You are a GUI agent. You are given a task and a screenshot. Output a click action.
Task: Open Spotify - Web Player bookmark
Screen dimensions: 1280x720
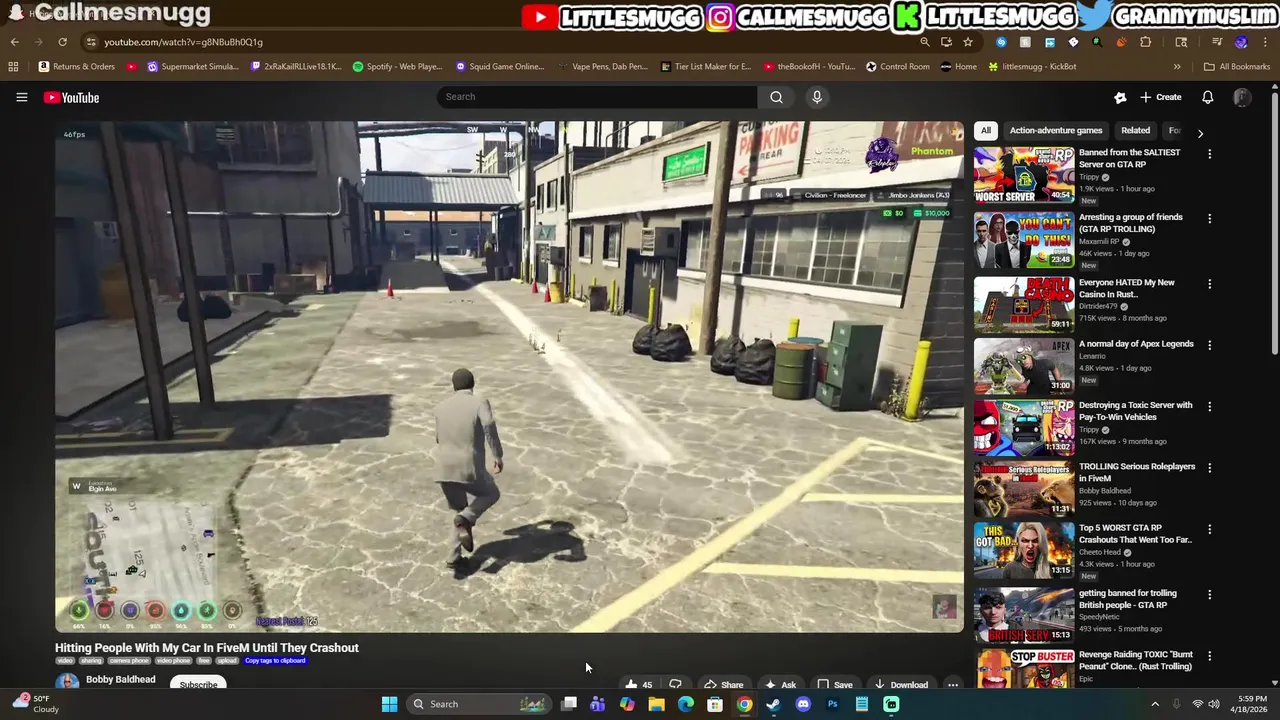(x=397, y=67)
